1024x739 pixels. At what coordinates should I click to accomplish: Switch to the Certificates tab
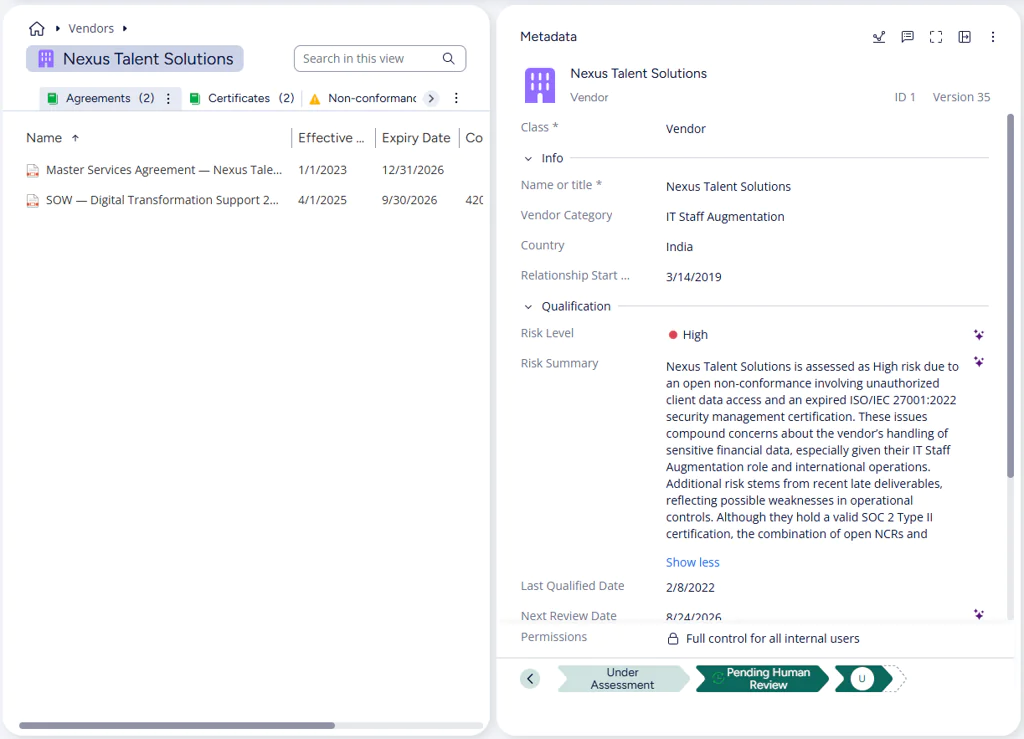241,98
